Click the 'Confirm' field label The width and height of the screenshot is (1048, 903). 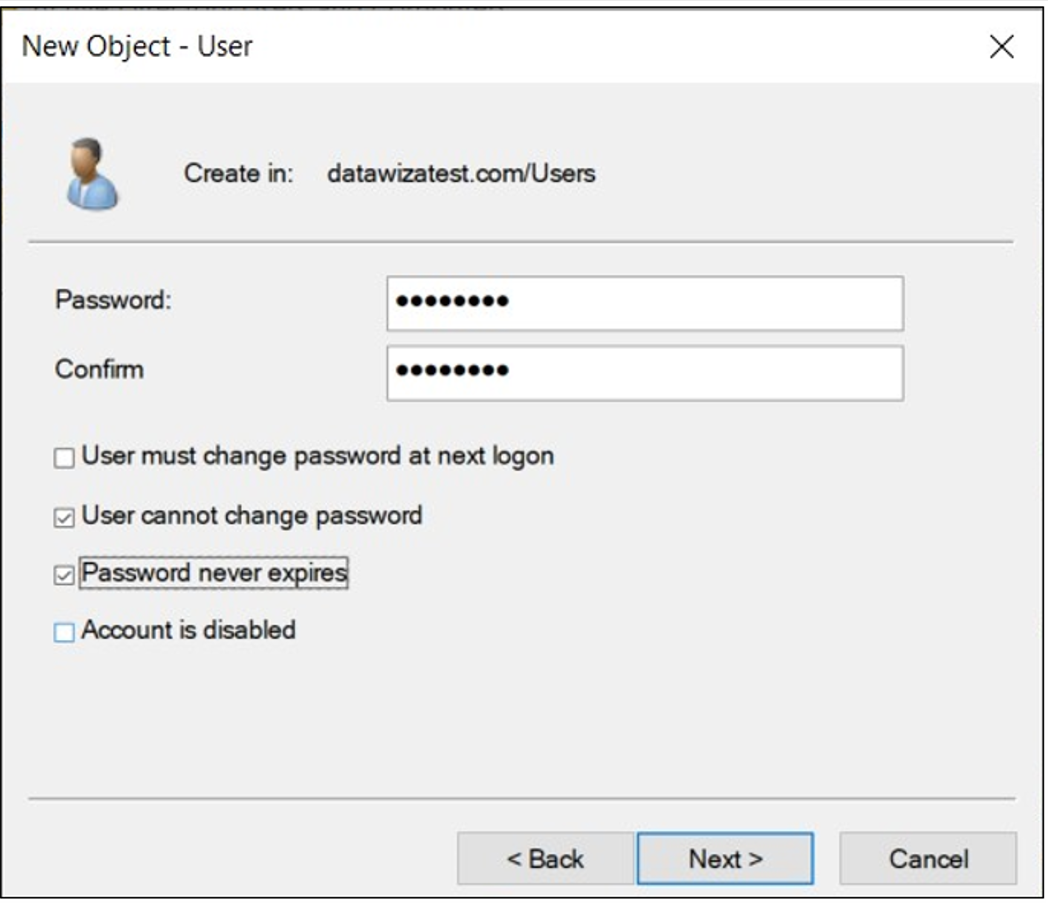click(99, 369)
